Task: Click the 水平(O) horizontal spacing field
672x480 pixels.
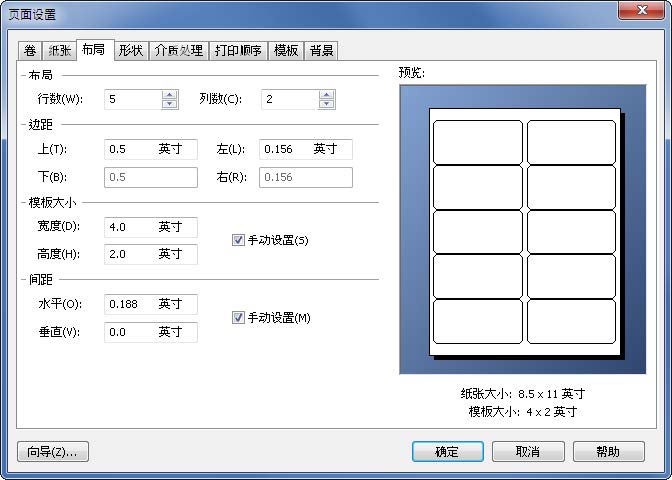Action: (130, 304)
